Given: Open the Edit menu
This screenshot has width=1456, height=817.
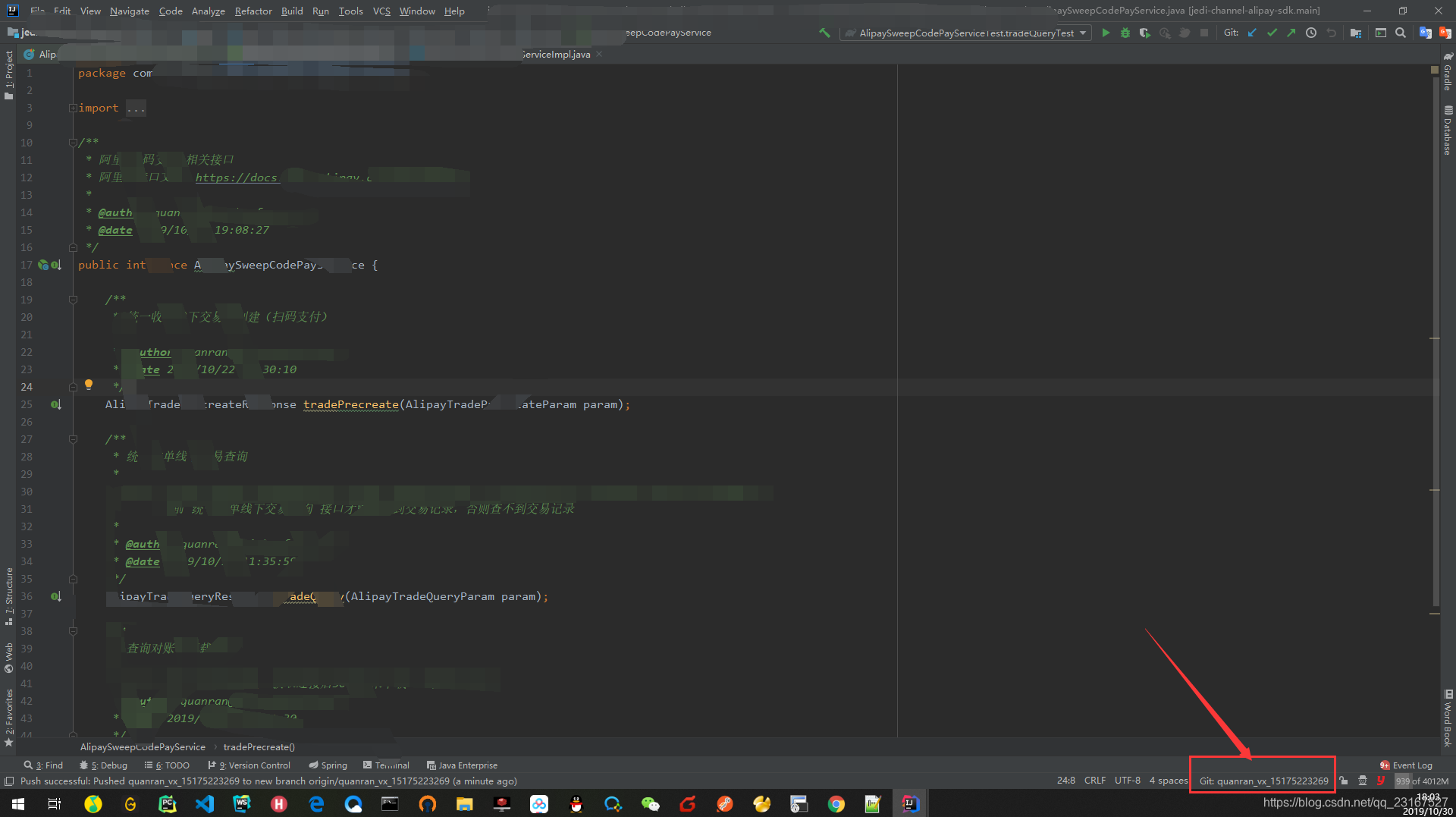Looking at the screenshot, I should (62, 11).
